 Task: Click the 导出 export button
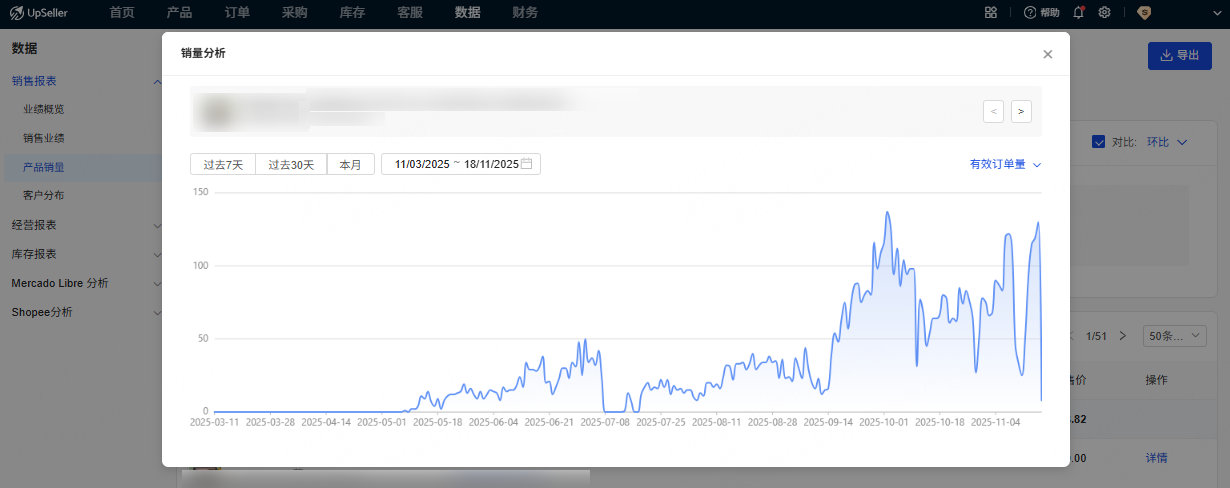pyautogui.click(x=1180, y=56)
